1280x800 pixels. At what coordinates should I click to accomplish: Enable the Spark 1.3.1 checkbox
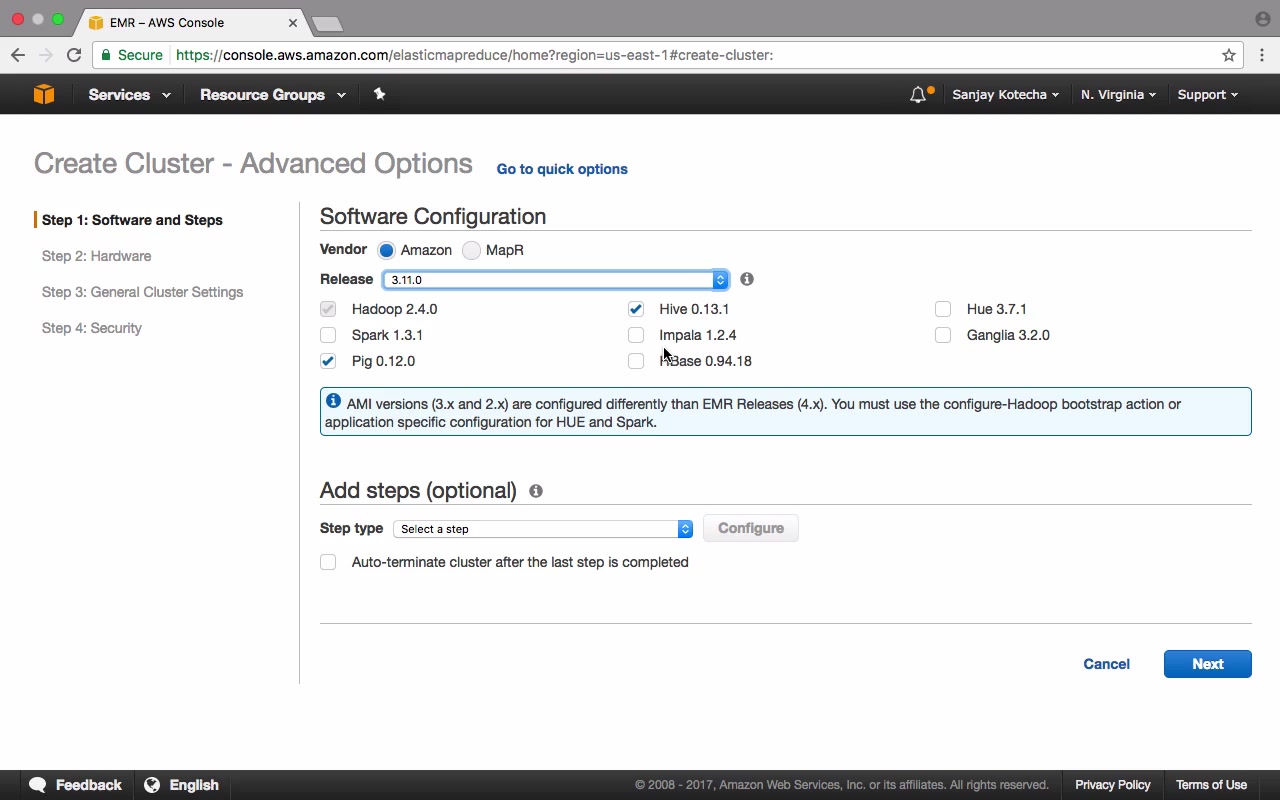(x=328, y=335)
